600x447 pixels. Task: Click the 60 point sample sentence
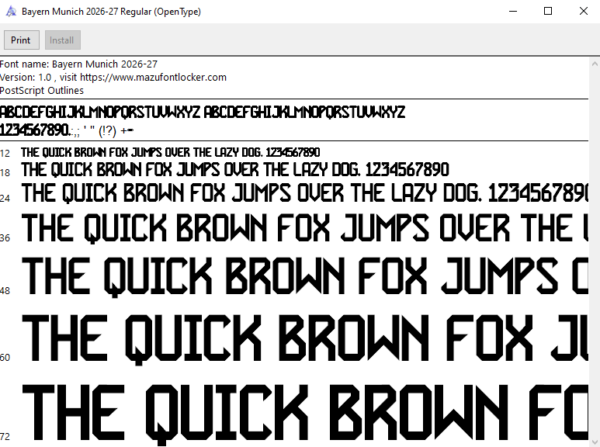[305, 339]
